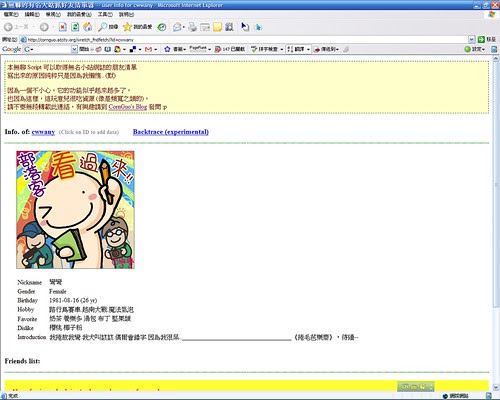Click the Research books icon
The image size is (500, 400).
(229, 27)
